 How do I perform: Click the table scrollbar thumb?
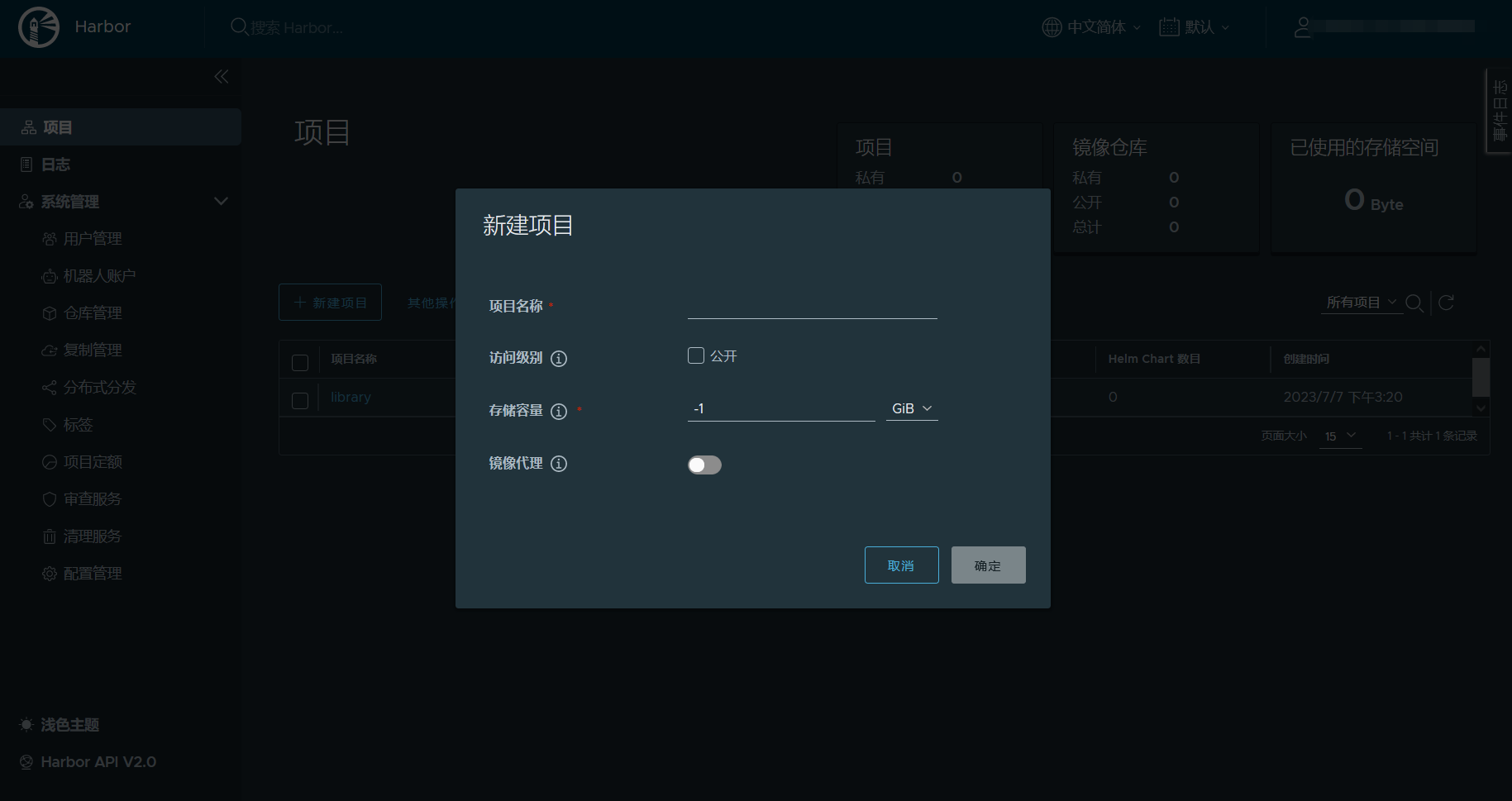point(1481,377)
